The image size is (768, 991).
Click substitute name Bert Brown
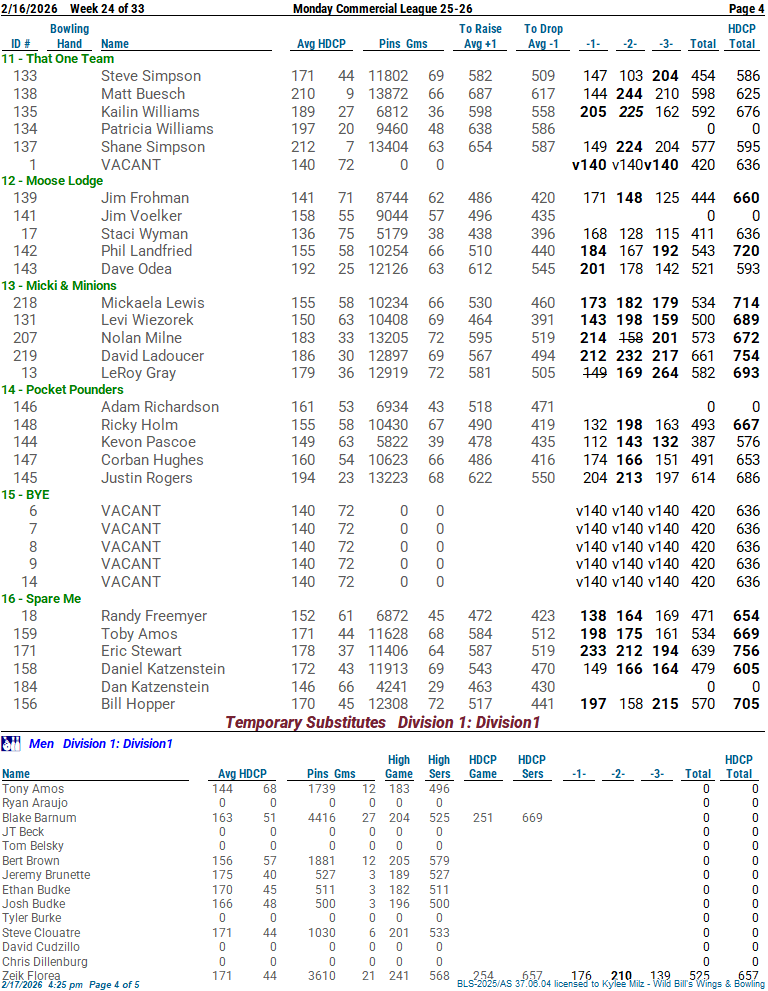(30, 861)
